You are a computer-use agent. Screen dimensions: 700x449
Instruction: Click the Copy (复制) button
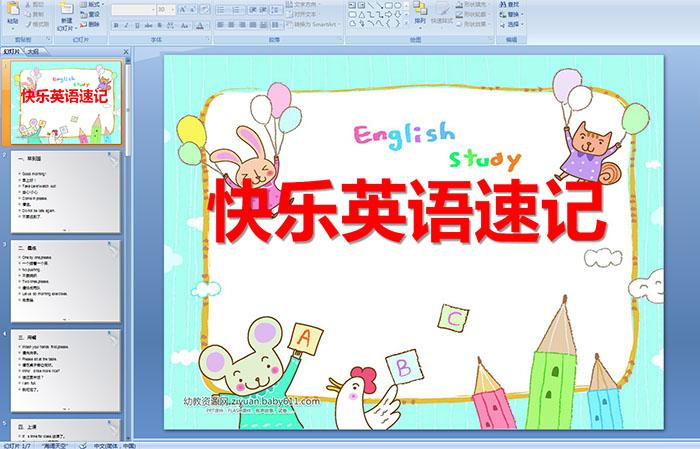(x=35, y=14)
